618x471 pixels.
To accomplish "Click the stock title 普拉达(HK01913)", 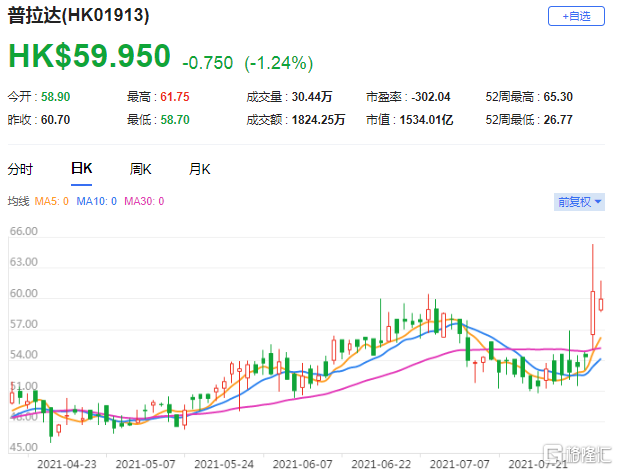I will coord(78,16).
